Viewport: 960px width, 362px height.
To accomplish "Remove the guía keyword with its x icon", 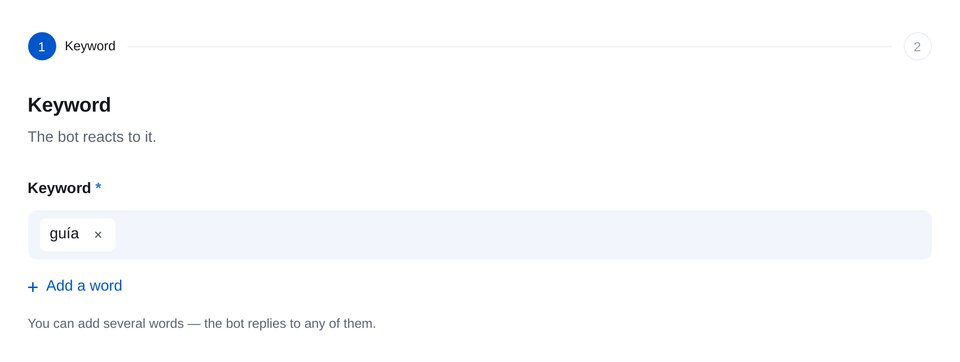I will point(98,235).
